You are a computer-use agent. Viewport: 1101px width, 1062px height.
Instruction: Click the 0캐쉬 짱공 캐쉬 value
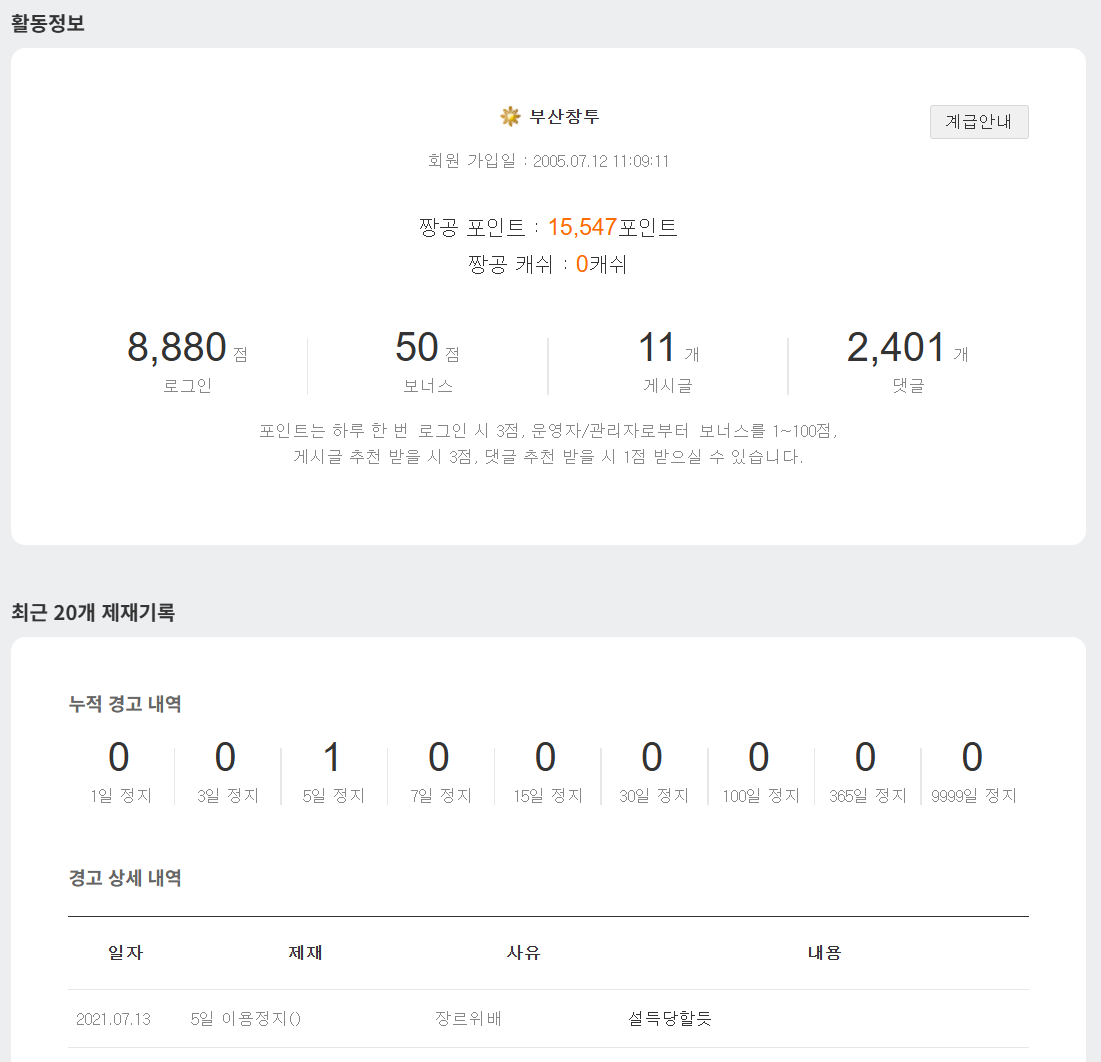tap(601, 265)
